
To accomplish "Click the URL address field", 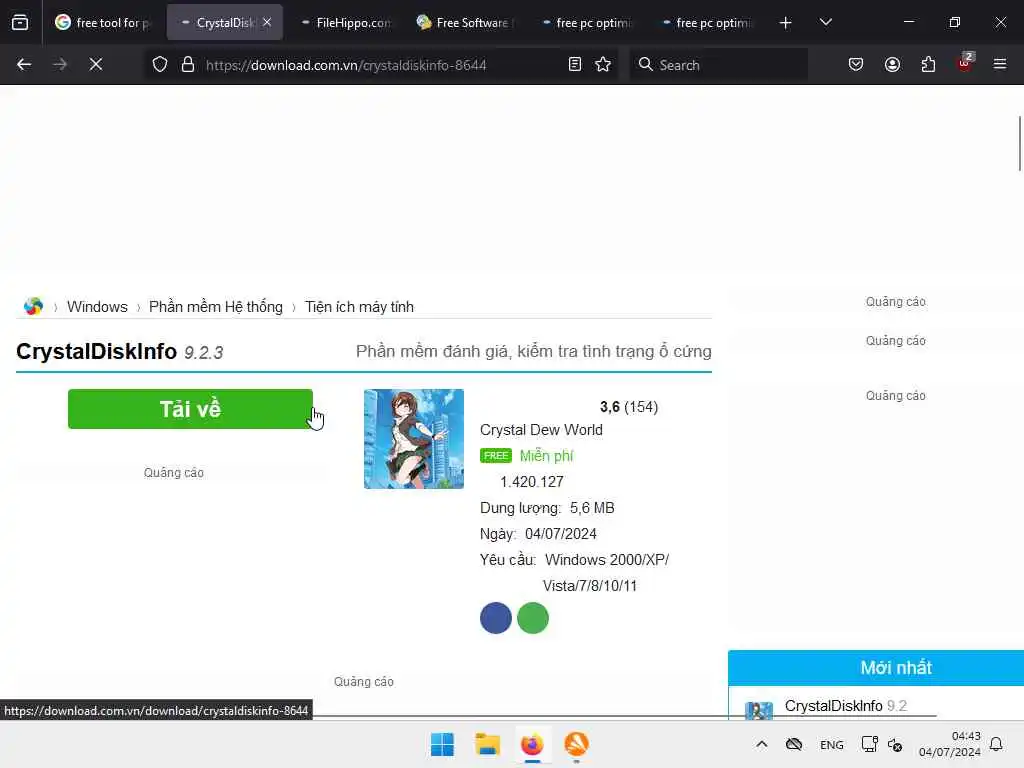I will coord(382,65).
